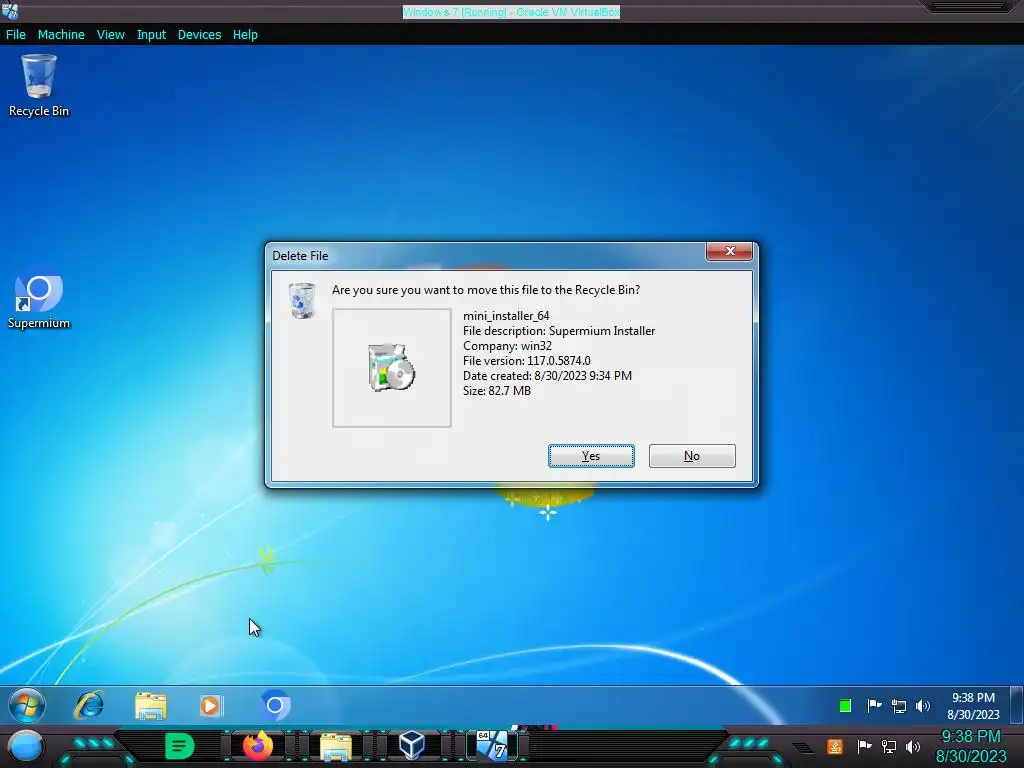
Task: Open guest clock showing 9:38 PM
Action: coord(973,706)
